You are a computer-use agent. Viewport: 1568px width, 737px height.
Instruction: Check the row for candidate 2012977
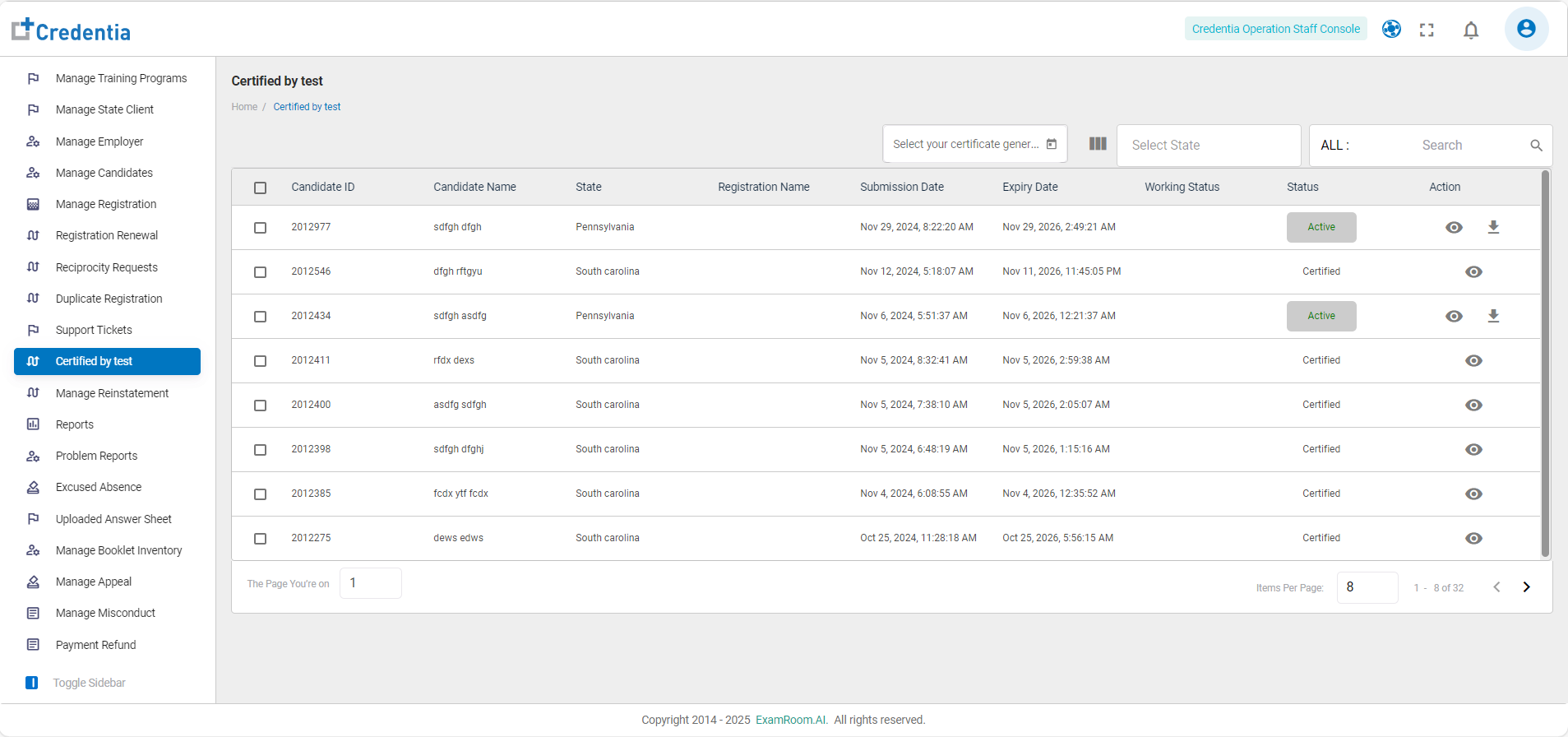pos(260,227)
